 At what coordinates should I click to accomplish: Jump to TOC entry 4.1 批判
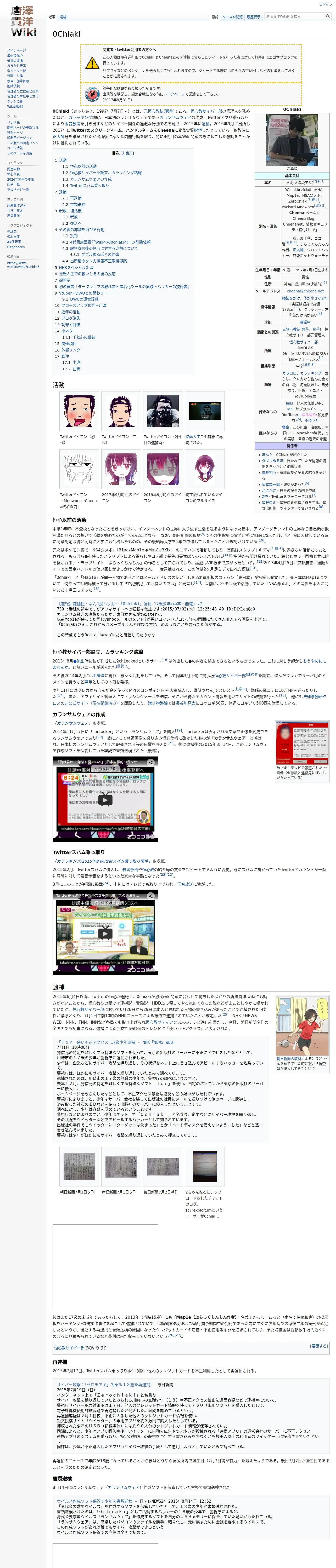[x=70, y=235]
